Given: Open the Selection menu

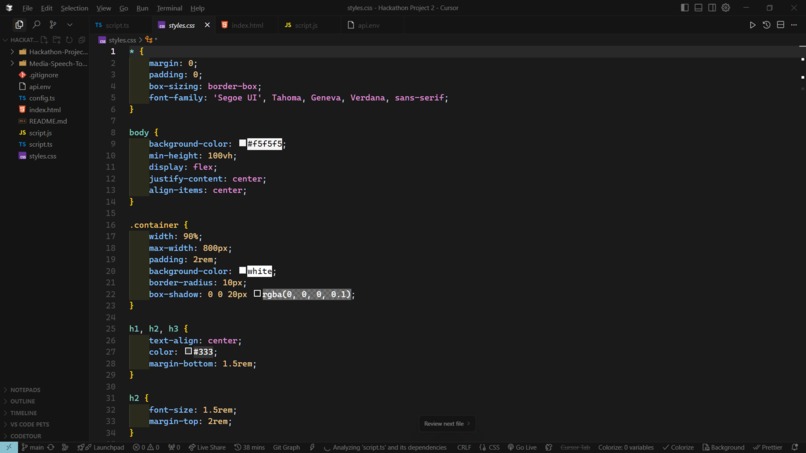Looking at the screenshot, I should [x=74, y=8].
